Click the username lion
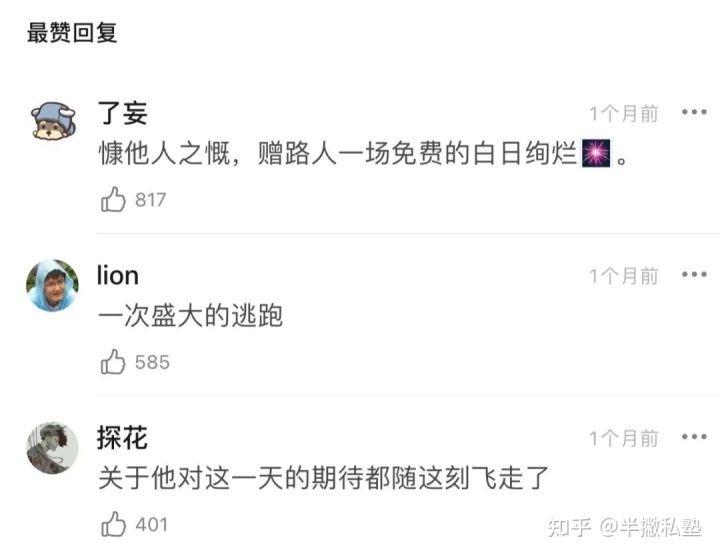This screenshot has height=557, width=720. 118,275
